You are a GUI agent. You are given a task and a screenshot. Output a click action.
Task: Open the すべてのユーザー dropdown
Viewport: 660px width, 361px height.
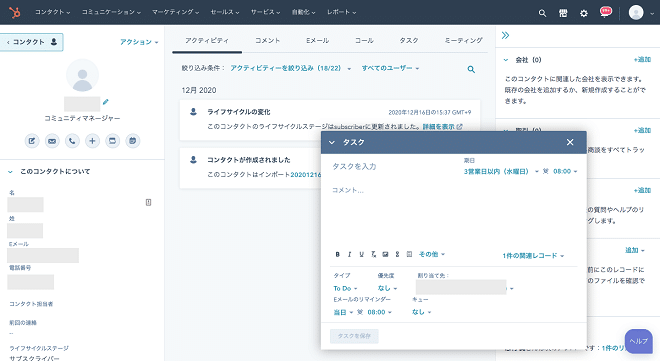(390, 68)
